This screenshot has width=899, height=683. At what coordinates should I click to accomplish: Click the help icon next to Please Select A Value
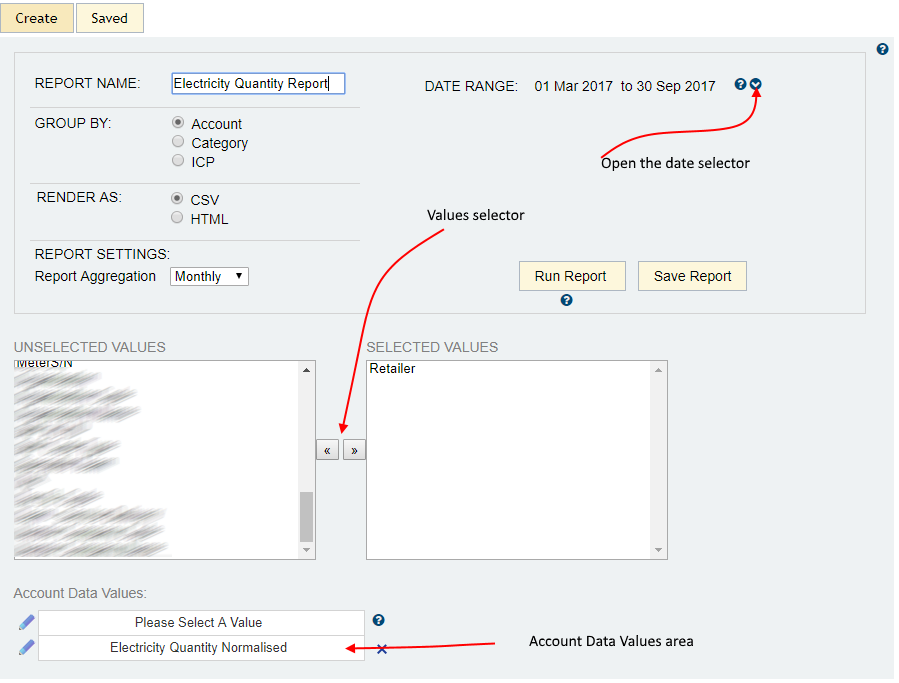(x=379, y=621)
